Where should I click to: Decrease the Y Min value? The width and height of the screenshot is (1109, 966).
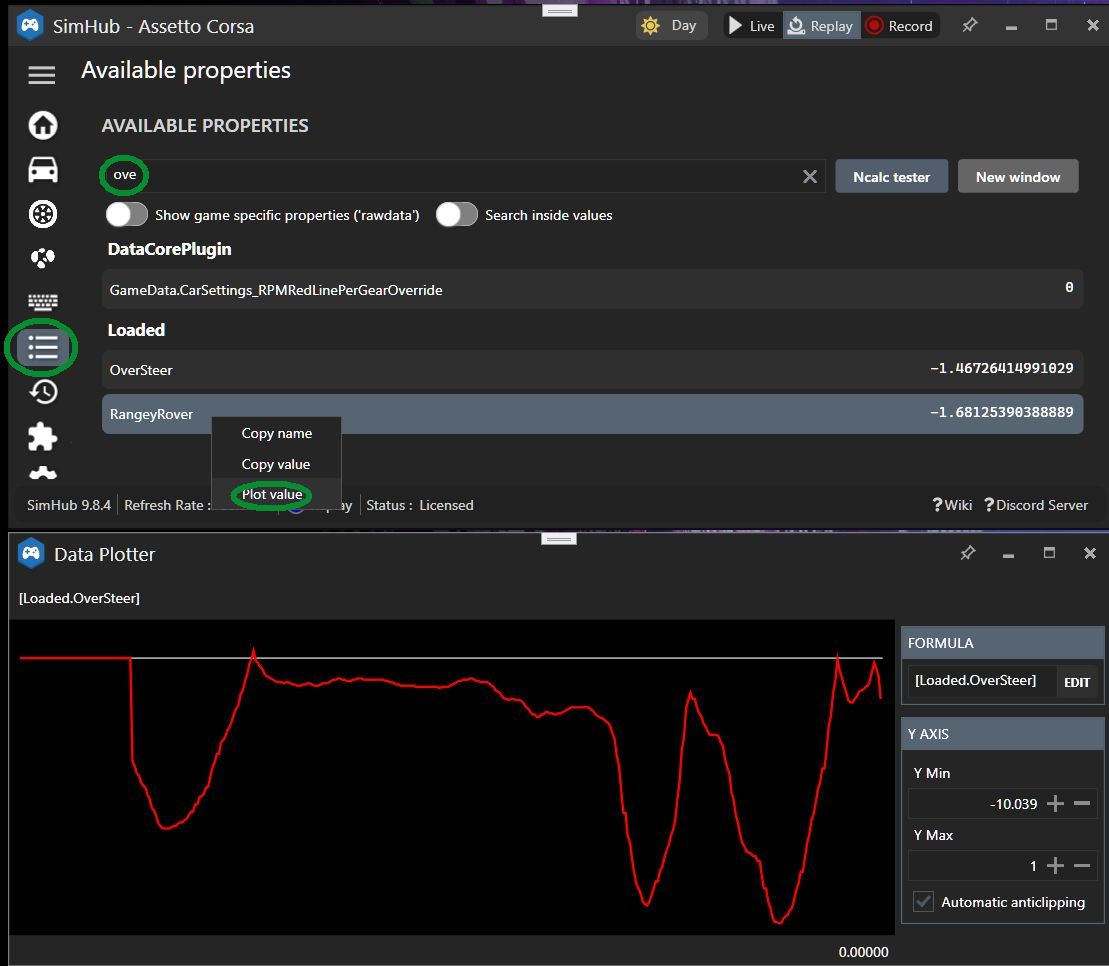(x=1082, y=803)
